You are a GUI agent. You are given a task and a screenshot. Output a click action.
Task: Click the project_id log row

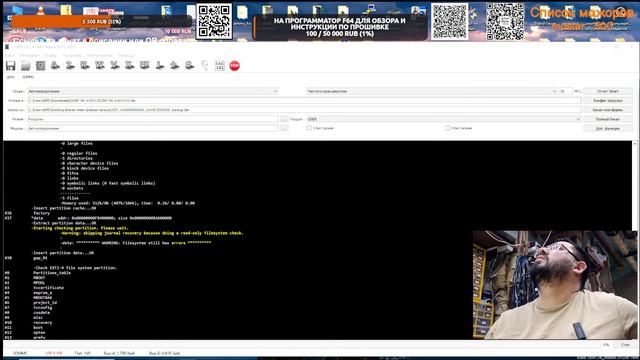coord(45,303)
